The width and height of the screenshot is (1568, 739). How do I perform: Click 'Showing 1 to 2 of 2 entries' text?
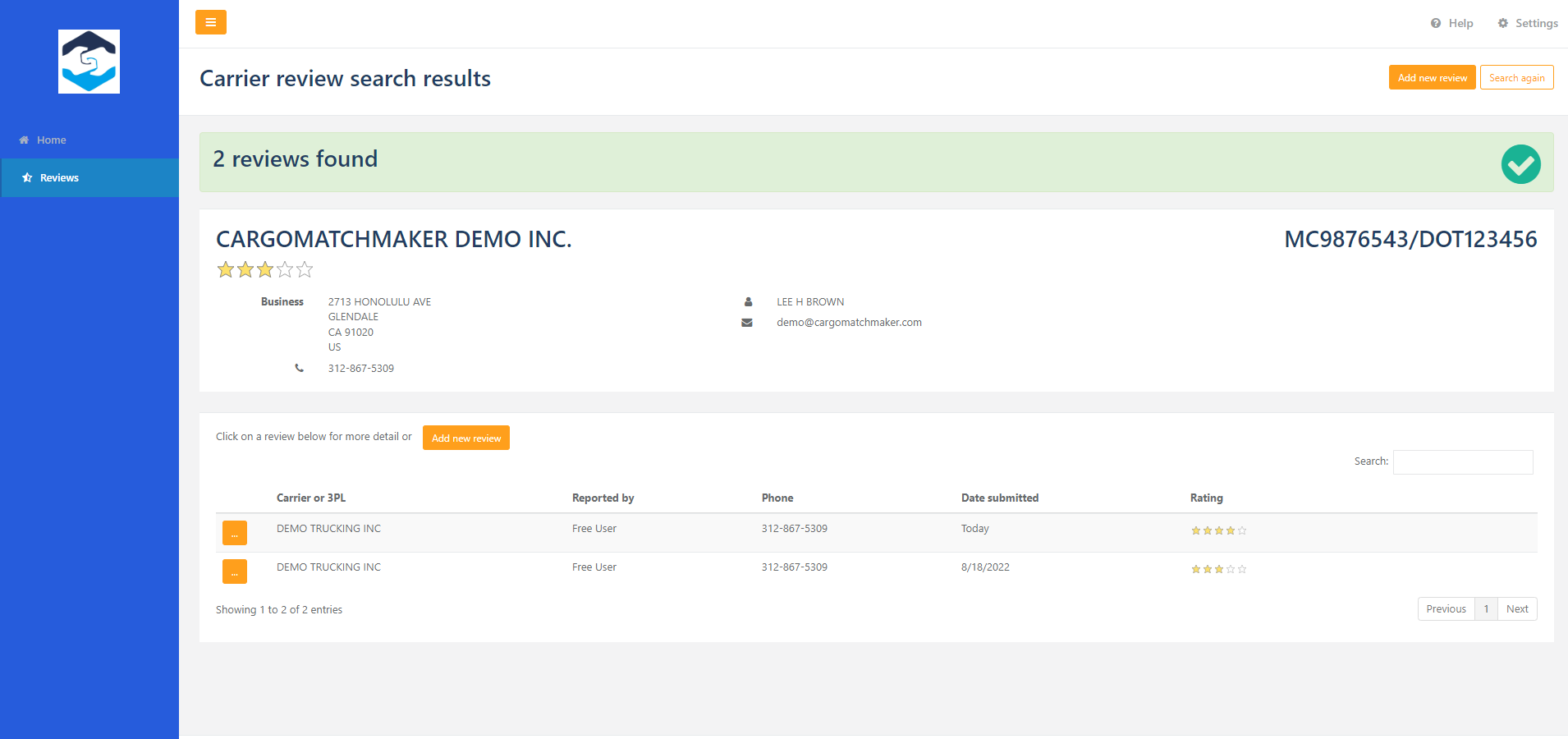279,610
